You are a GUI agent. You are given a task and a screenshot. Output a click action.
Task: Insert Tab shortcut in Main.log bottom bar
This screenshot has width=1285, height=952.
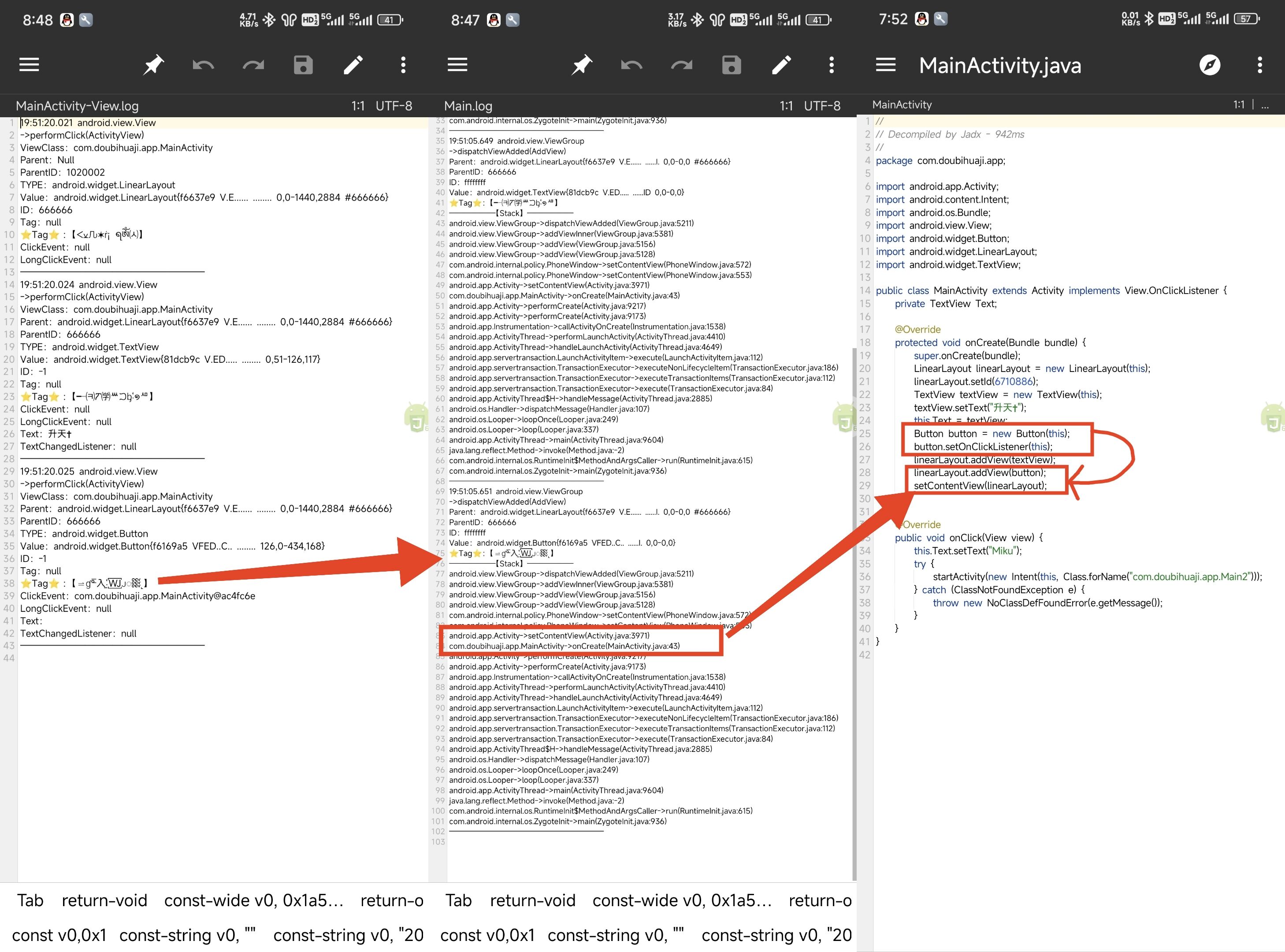pos(458,900)
